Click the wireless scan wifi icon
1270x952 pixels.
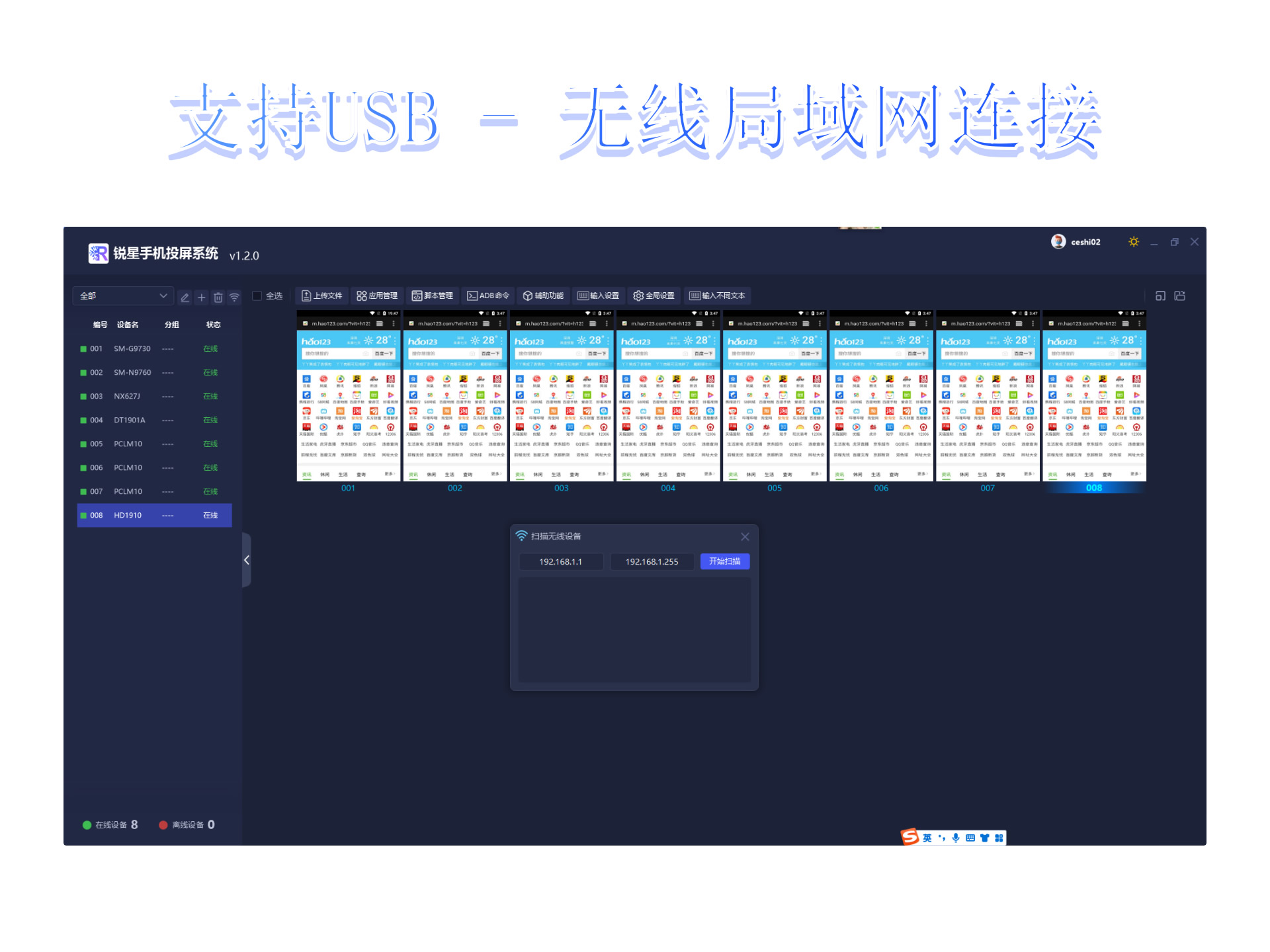pyautogui.click(x=234, y=297)
